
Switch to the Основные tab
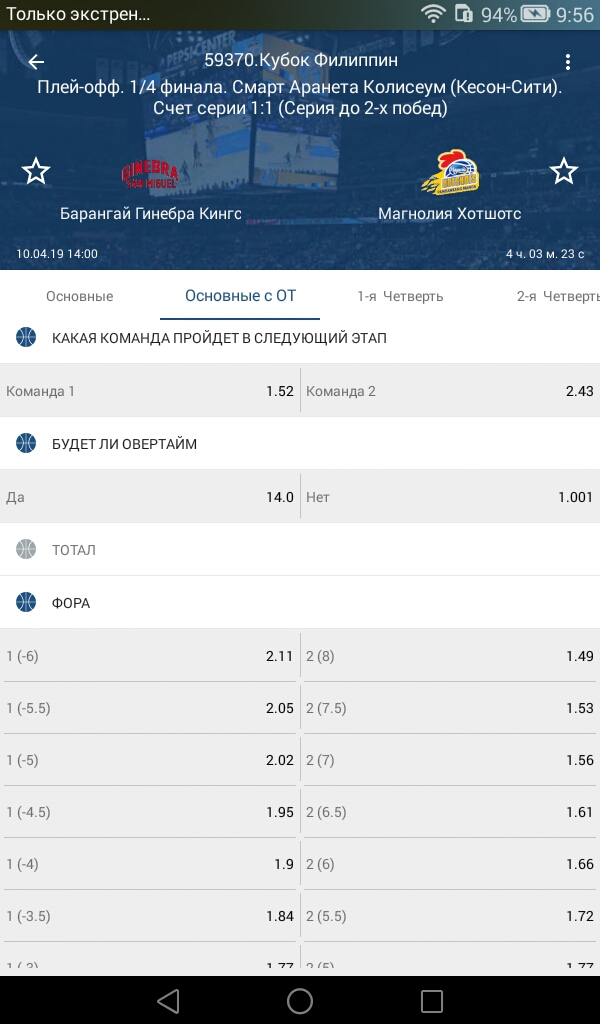(x=80, y=296)
